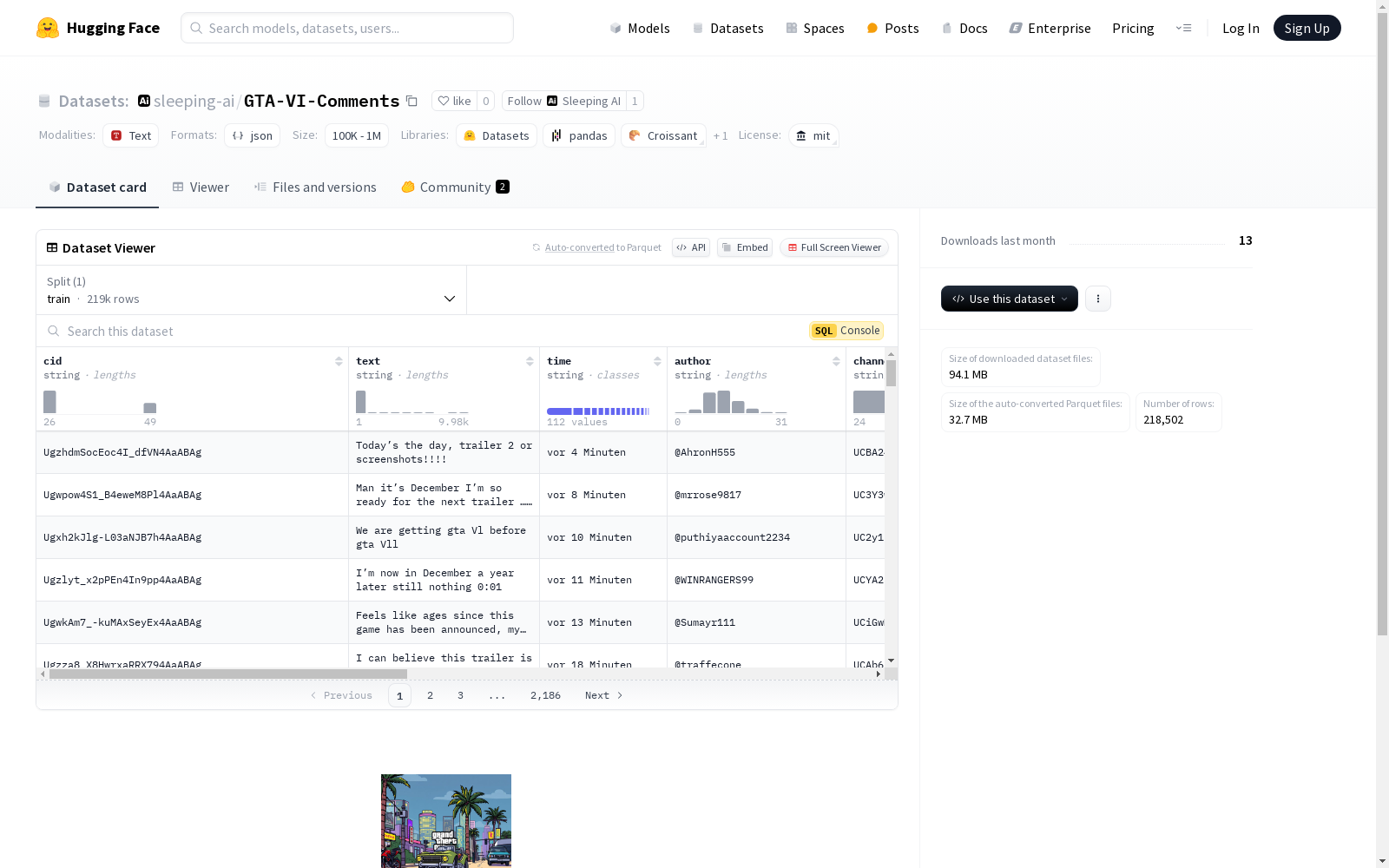Select the 100K - 1M size tag

tap(357, 135)
